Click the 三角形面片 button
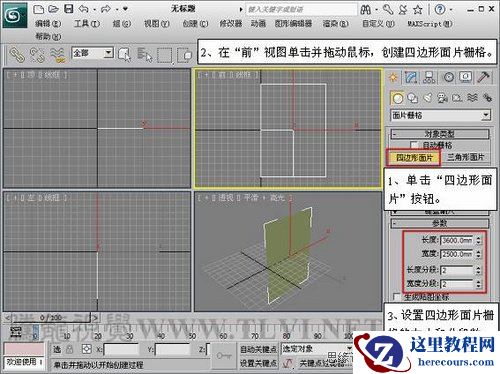The height and width of the screenshot is (374, 500). coord(465,157)
